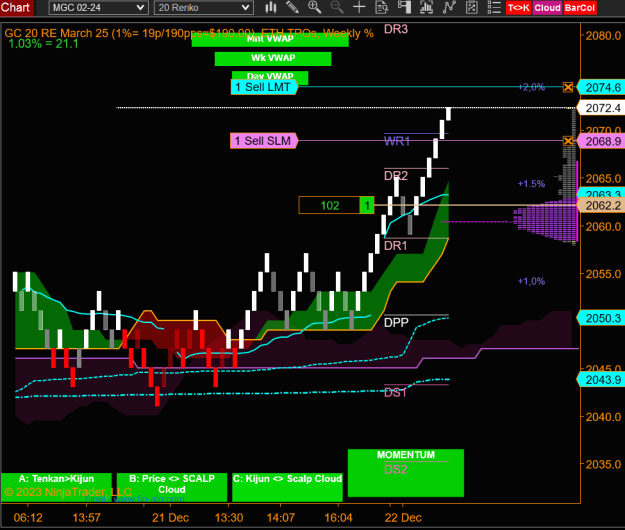Image resolution: width=625 pixels, height=530 pixels.
Task: Click the 21 Dec date label
Action: point(170,518)
